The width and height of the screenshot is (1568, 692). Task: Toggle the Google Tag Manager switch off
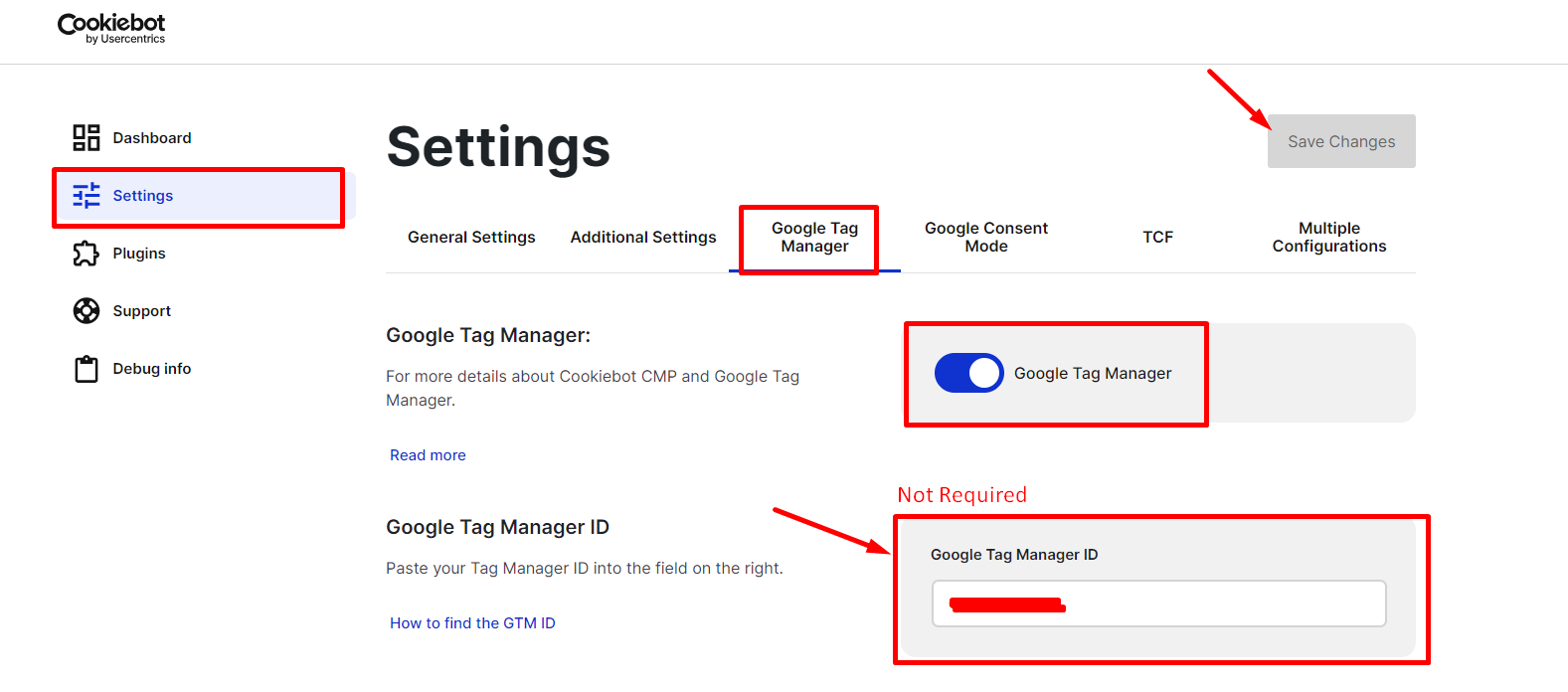(x=969, y=373)
